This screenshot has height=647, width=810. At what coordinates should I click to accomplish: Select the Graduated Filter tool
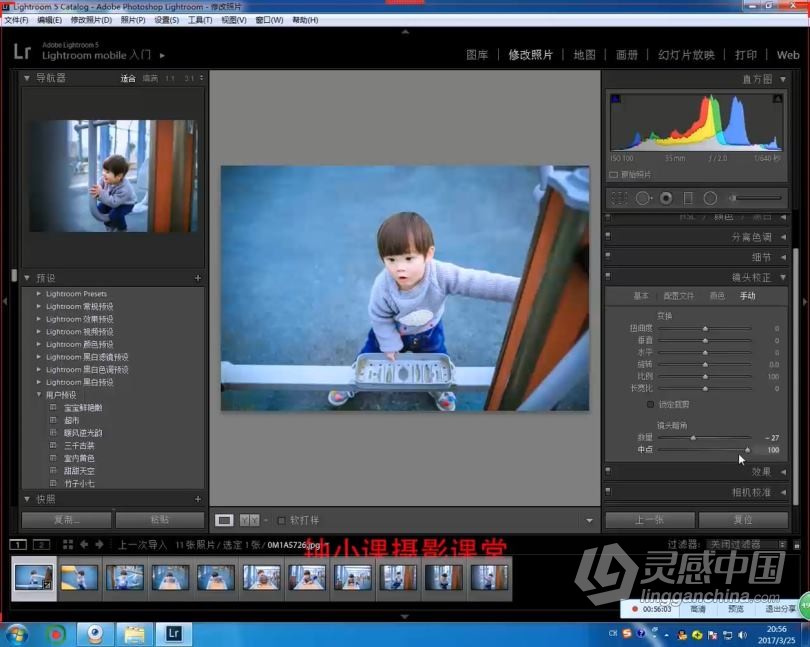click(688, 198)
